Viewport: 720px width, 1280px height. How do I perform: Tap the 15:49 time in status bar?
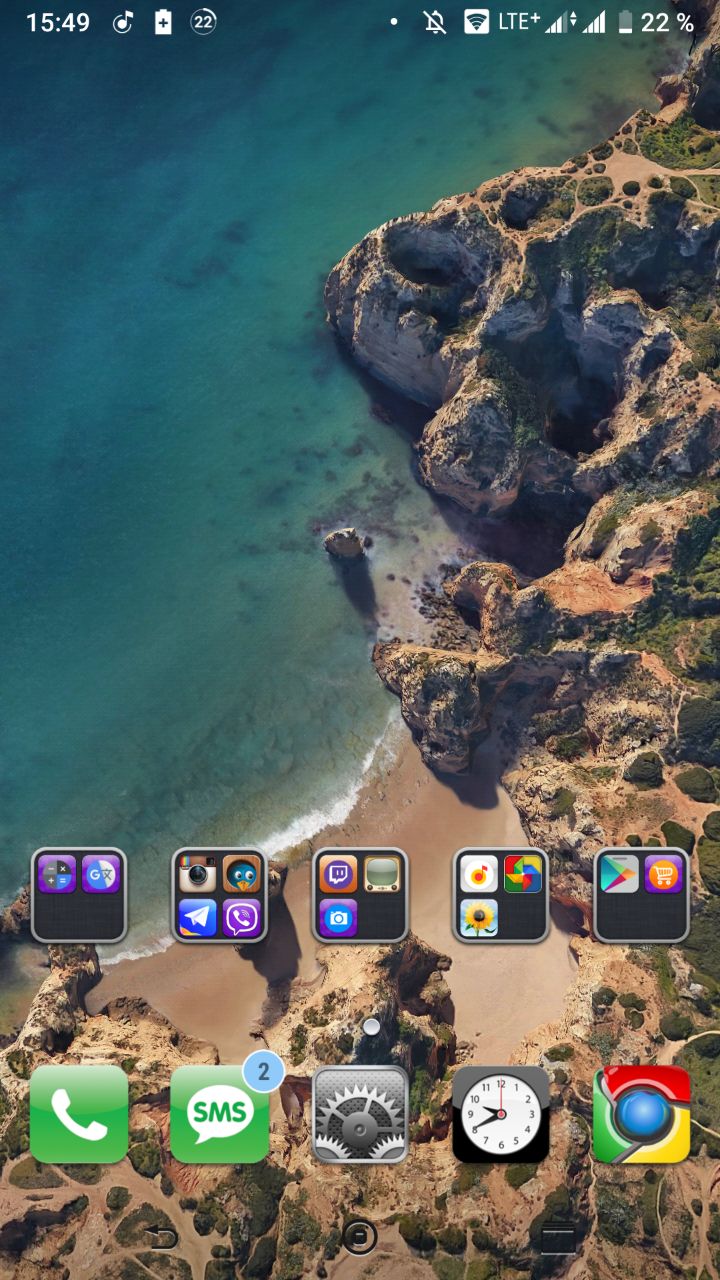58,22
